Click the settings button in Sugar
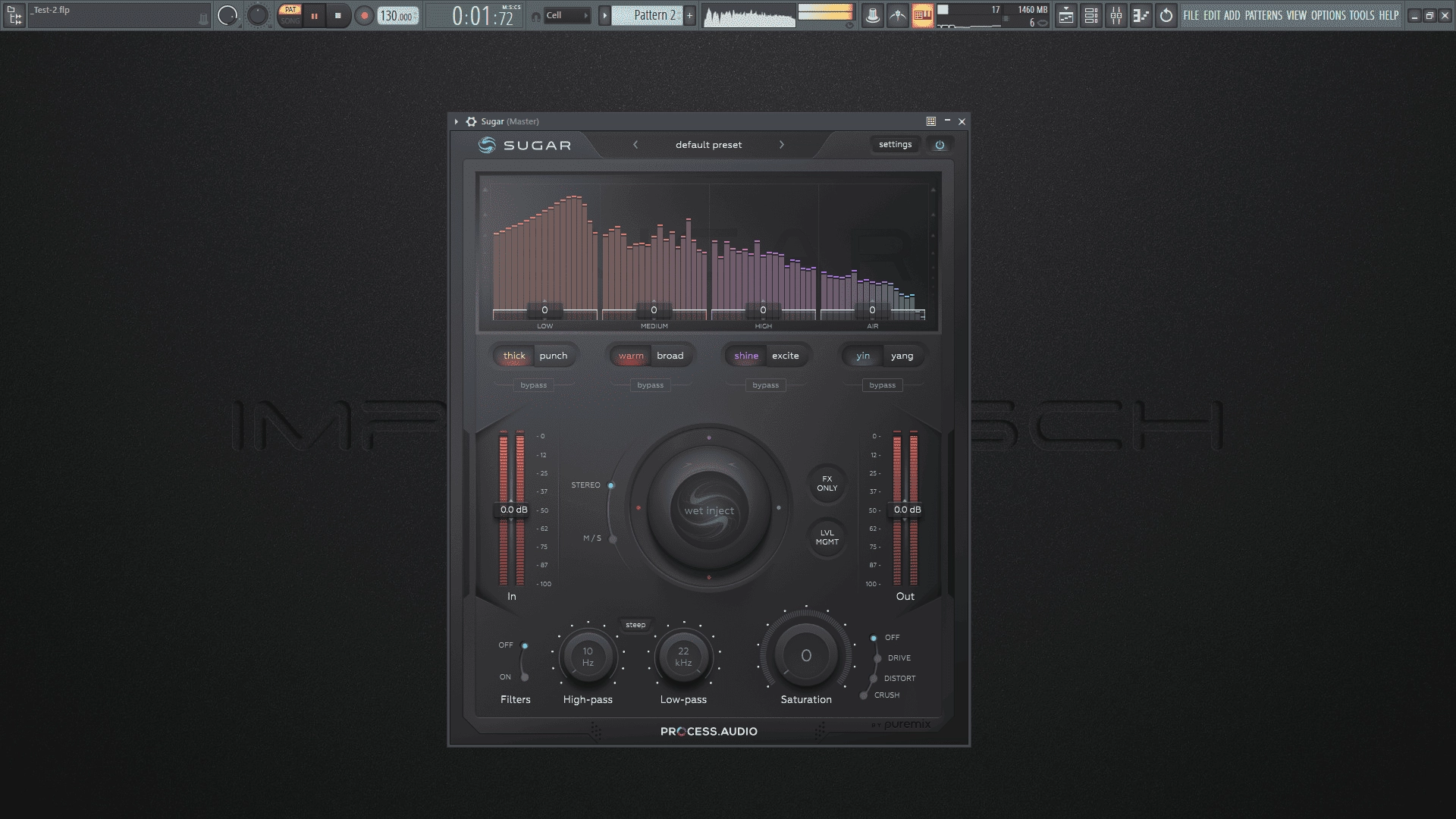 pos(896,144)
